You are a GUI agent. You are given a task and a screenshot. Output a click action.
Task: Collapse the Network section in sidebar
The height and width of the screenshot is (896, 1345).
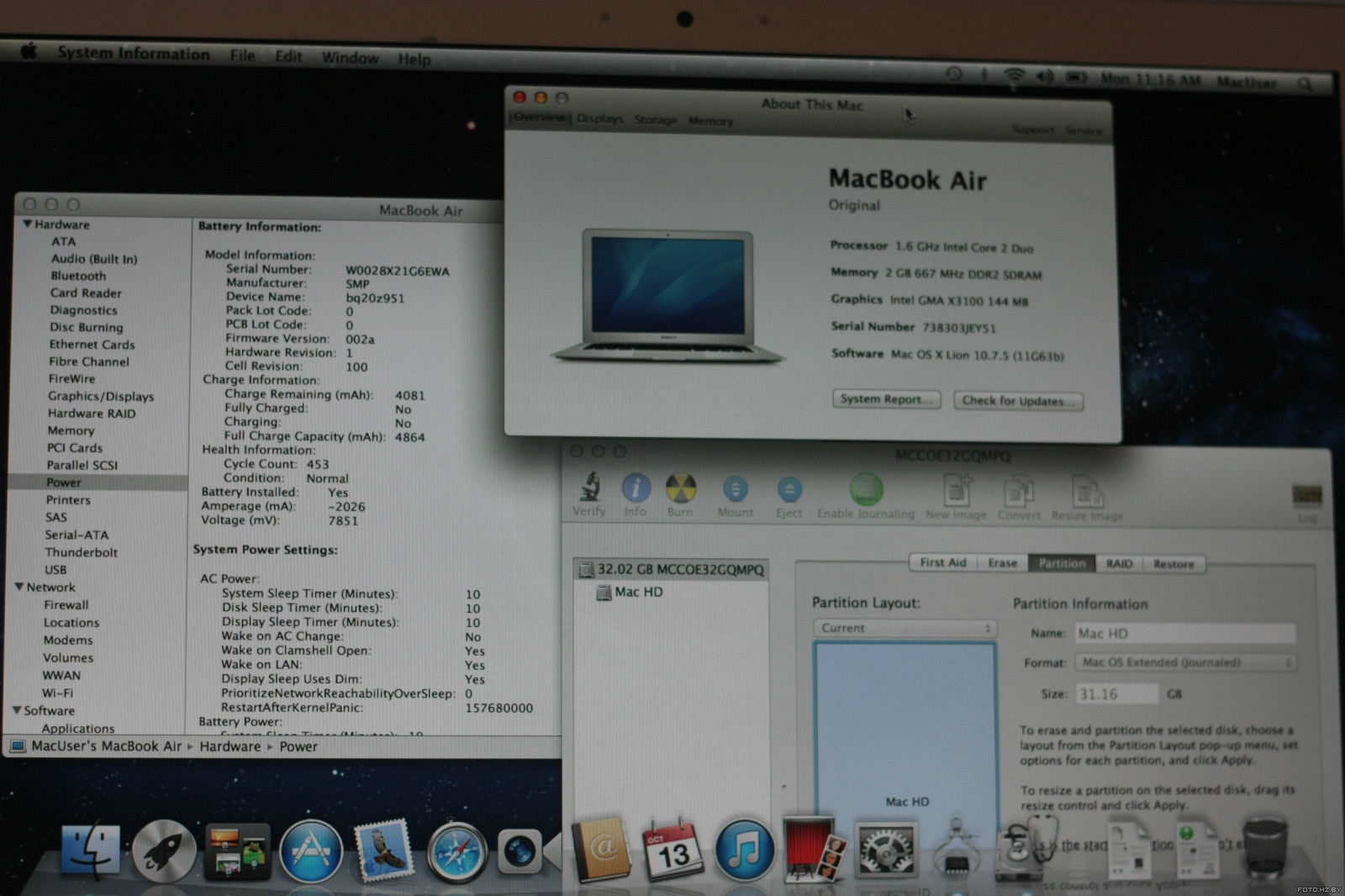tap(19, 587)
